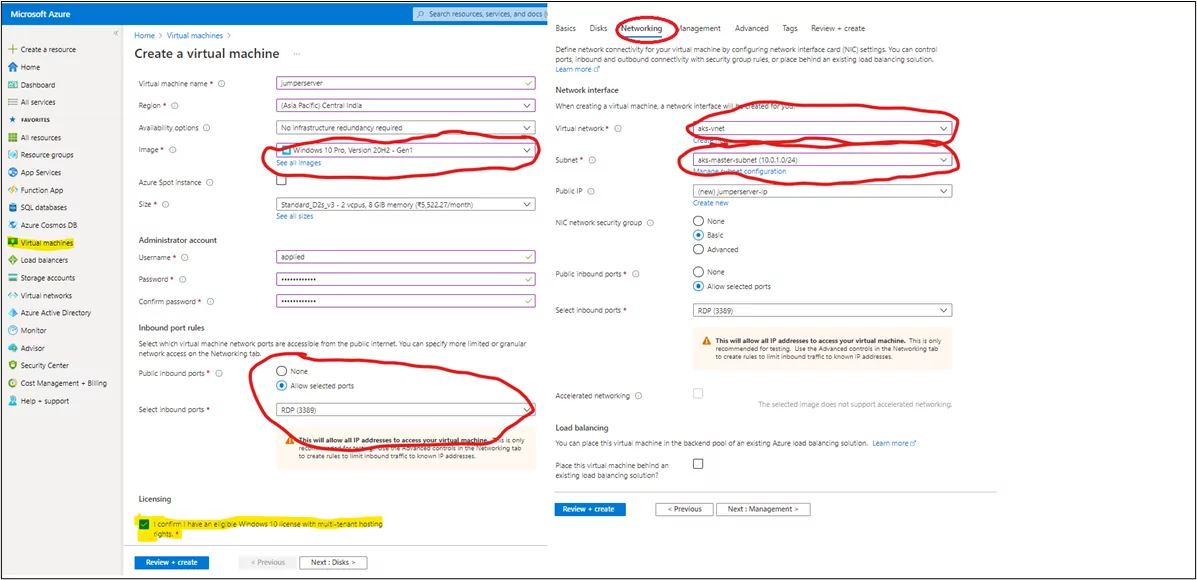The width and height of the screenshot is (1197, 580).
Task: Click Previous button on Networking page
Action: pos(684,509)
